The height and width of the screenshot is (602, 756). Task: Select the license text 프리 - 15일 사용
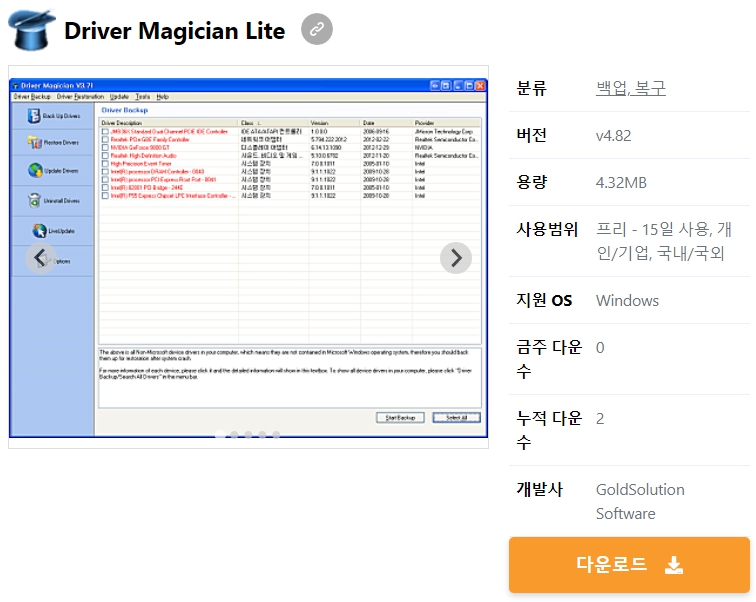pyautogui.click(x=652, y=229)
